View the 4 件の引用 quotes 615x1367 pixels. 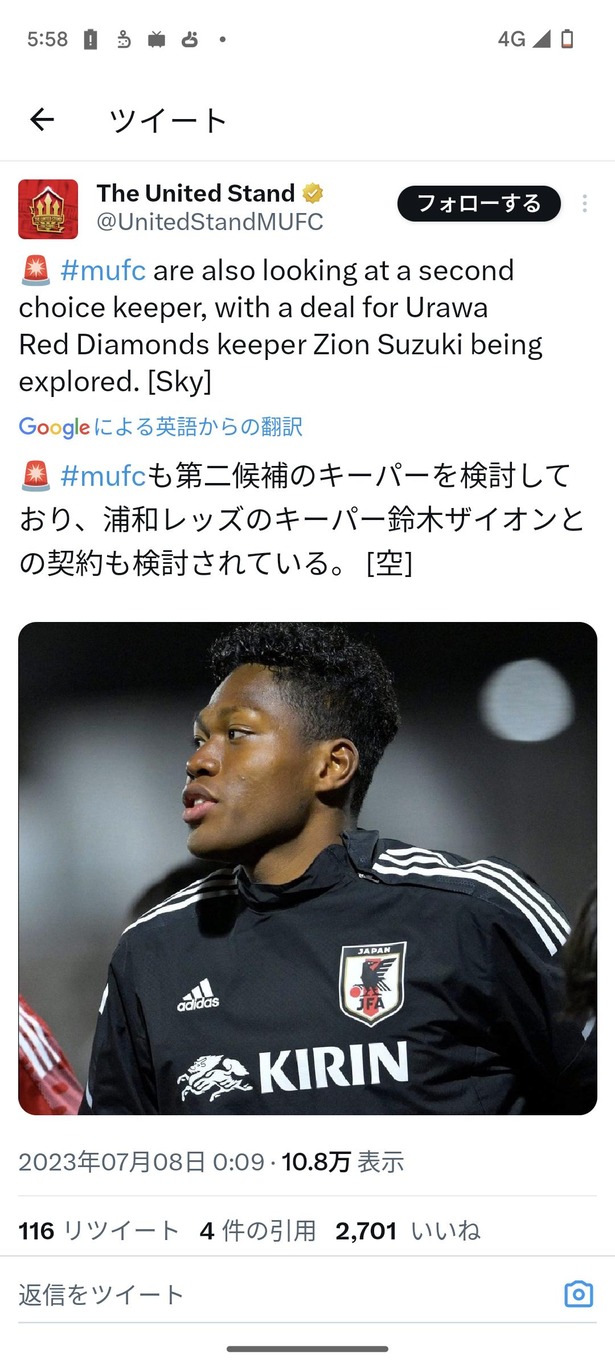(257, 1231)
